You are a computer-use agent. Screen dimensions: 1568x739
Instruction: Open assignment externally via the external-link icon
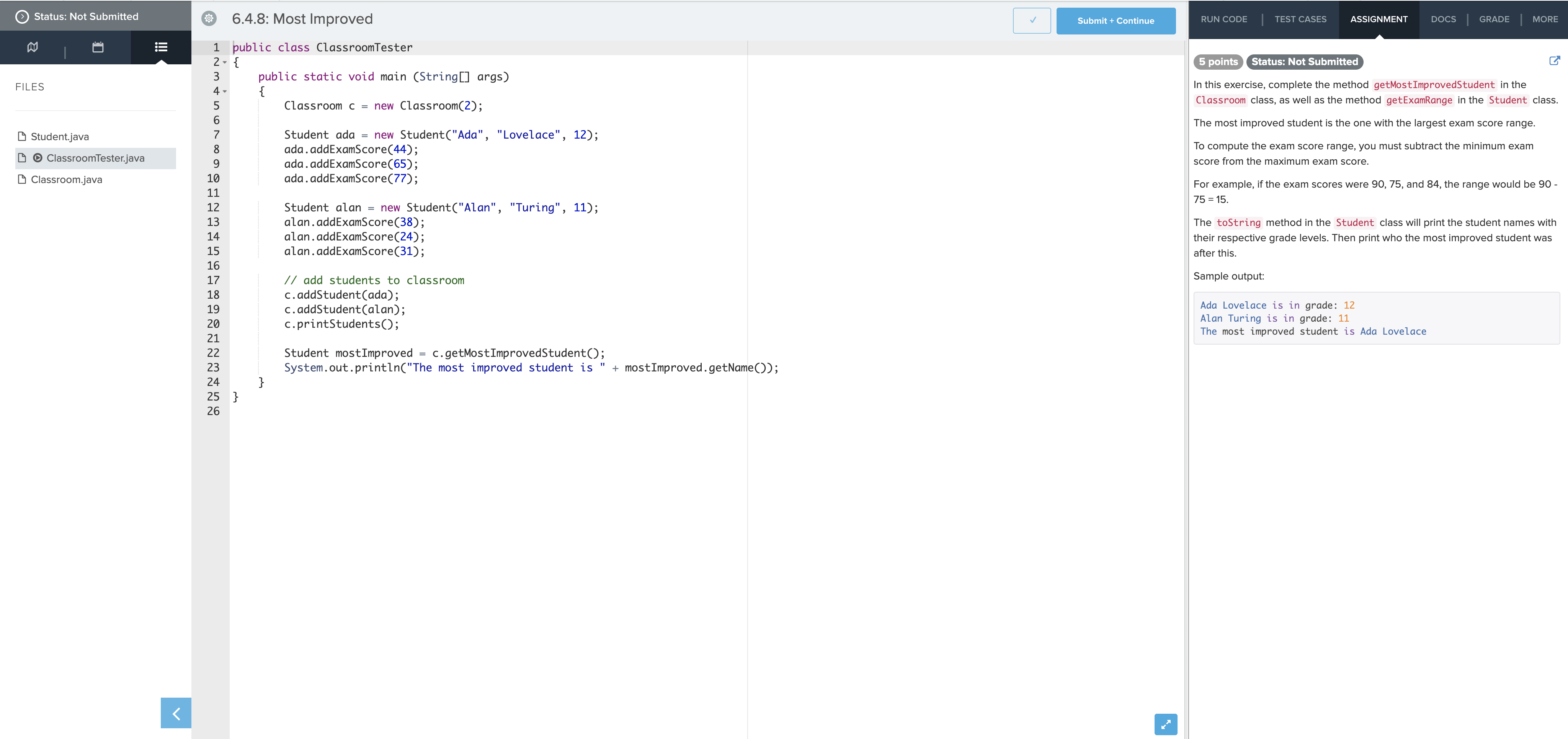1556,61
